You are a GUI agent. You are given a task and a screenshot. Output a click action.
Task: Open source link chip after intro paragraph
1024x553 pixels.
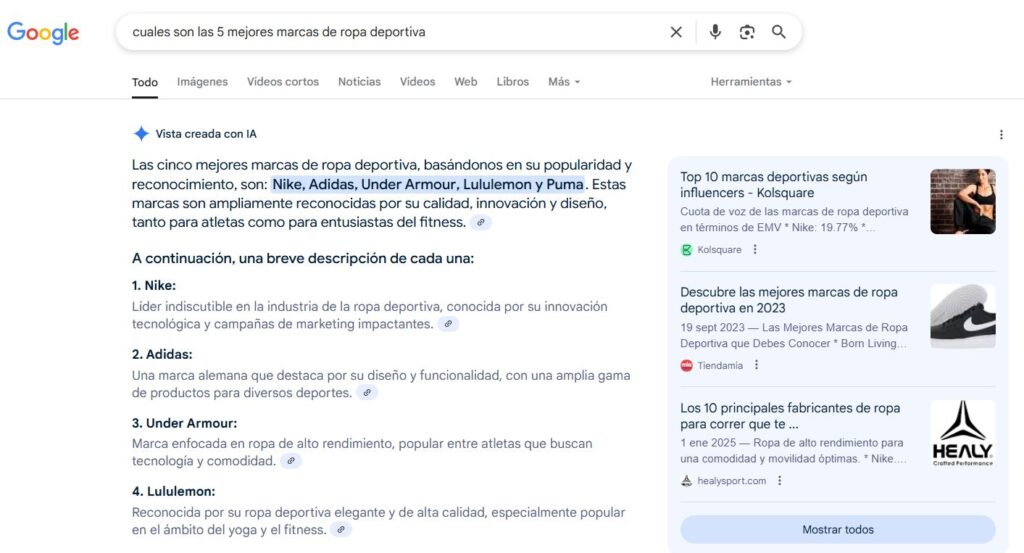pyautogui.click(x=481, y=223)
